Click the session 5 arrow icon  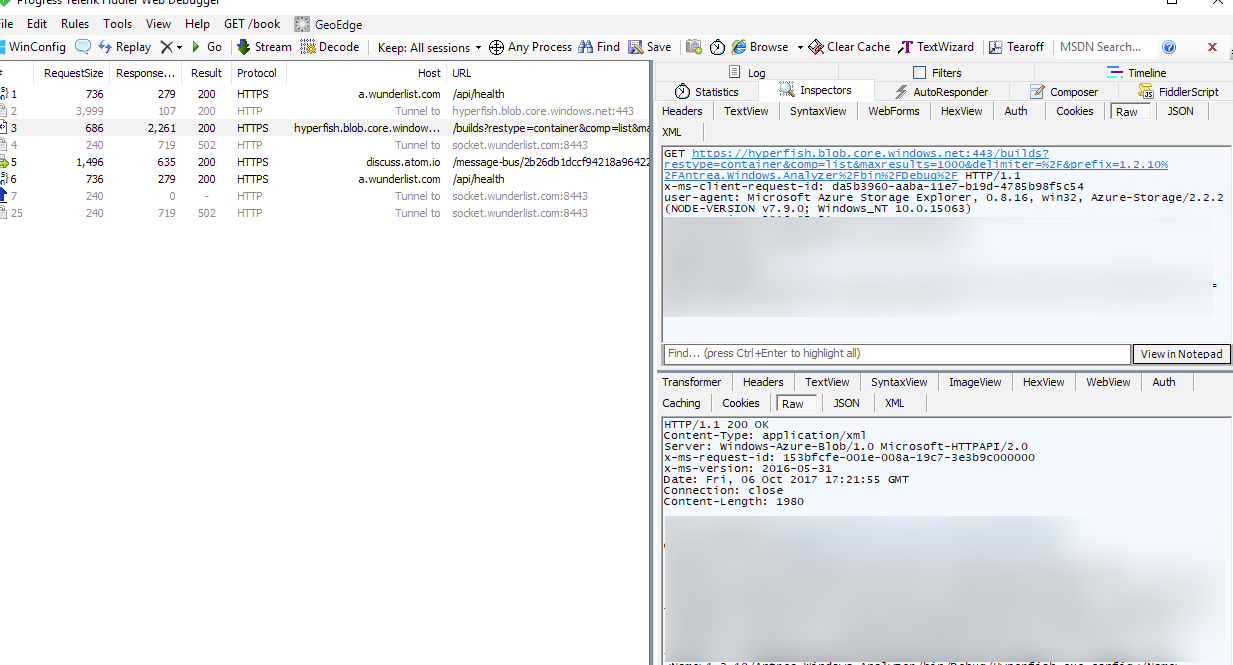(x=4, y=162)
